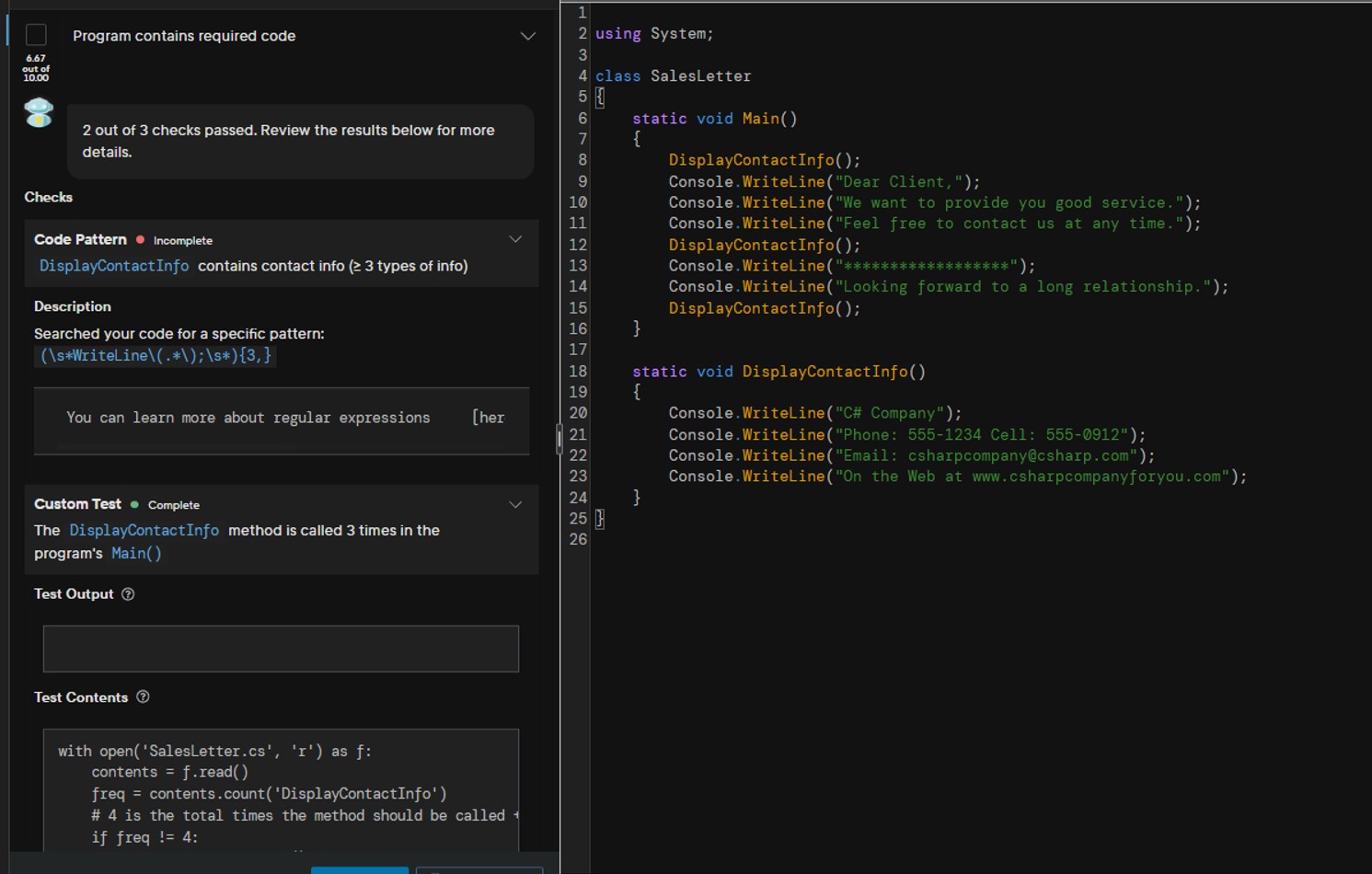Click line number 18 in the editor gutter
The height and width of the screenshot is (874, 1372).
577,372
